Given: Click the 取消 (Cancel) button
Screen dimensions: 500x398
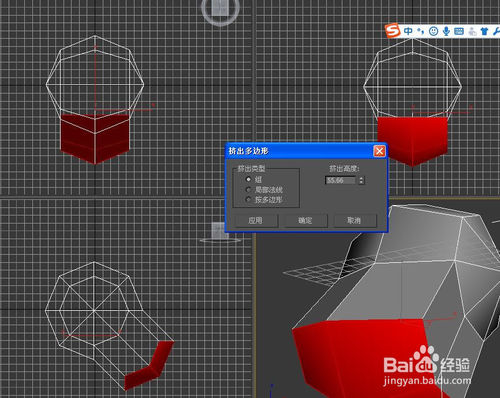Looking at the screenshot, I should click(355, 220).
